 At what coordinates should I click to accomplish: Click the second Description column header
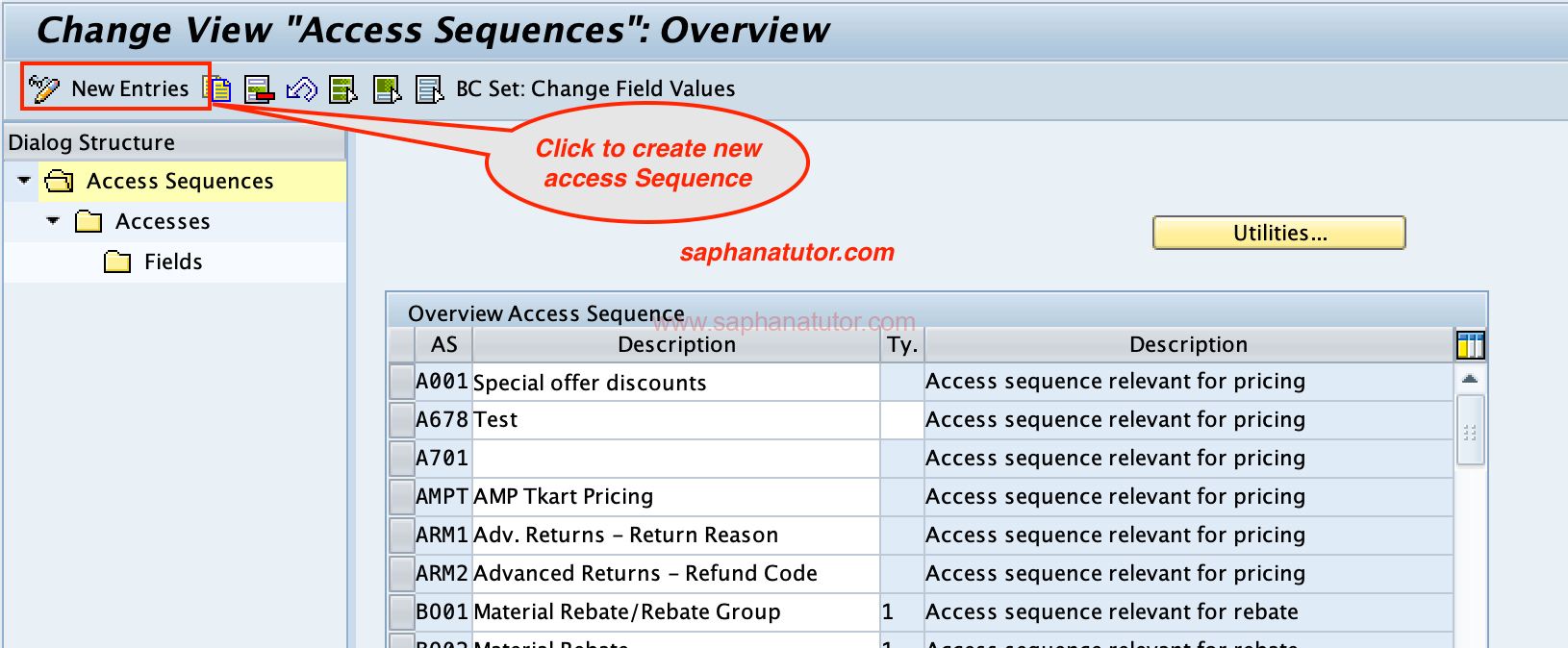click(x=1188, y=344)
